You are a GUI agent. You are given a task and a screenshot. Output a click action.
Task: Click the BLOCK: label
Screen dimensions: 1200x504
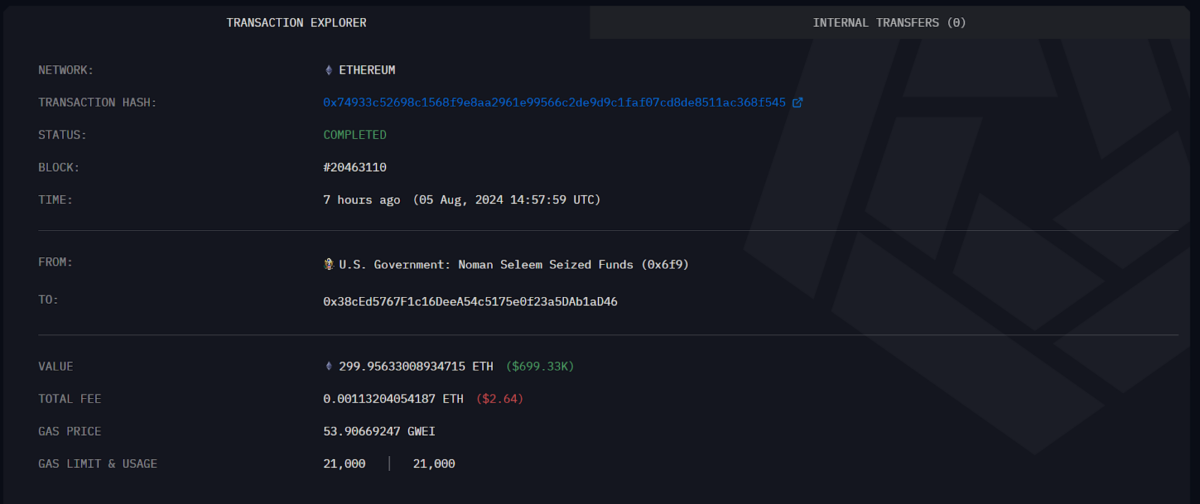59,167
